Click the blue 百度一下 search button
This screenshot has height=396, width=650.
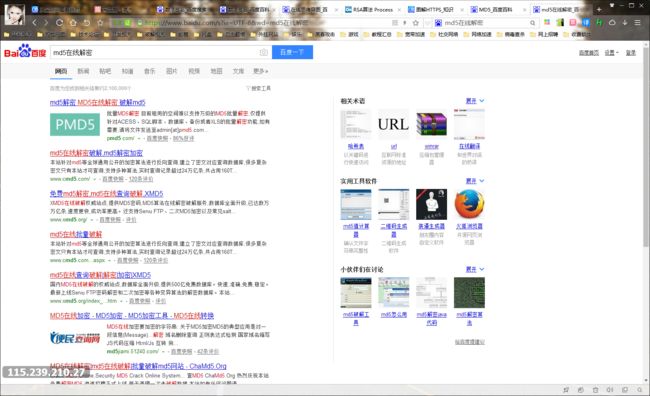pyautogui.click(x=292, y=52)
